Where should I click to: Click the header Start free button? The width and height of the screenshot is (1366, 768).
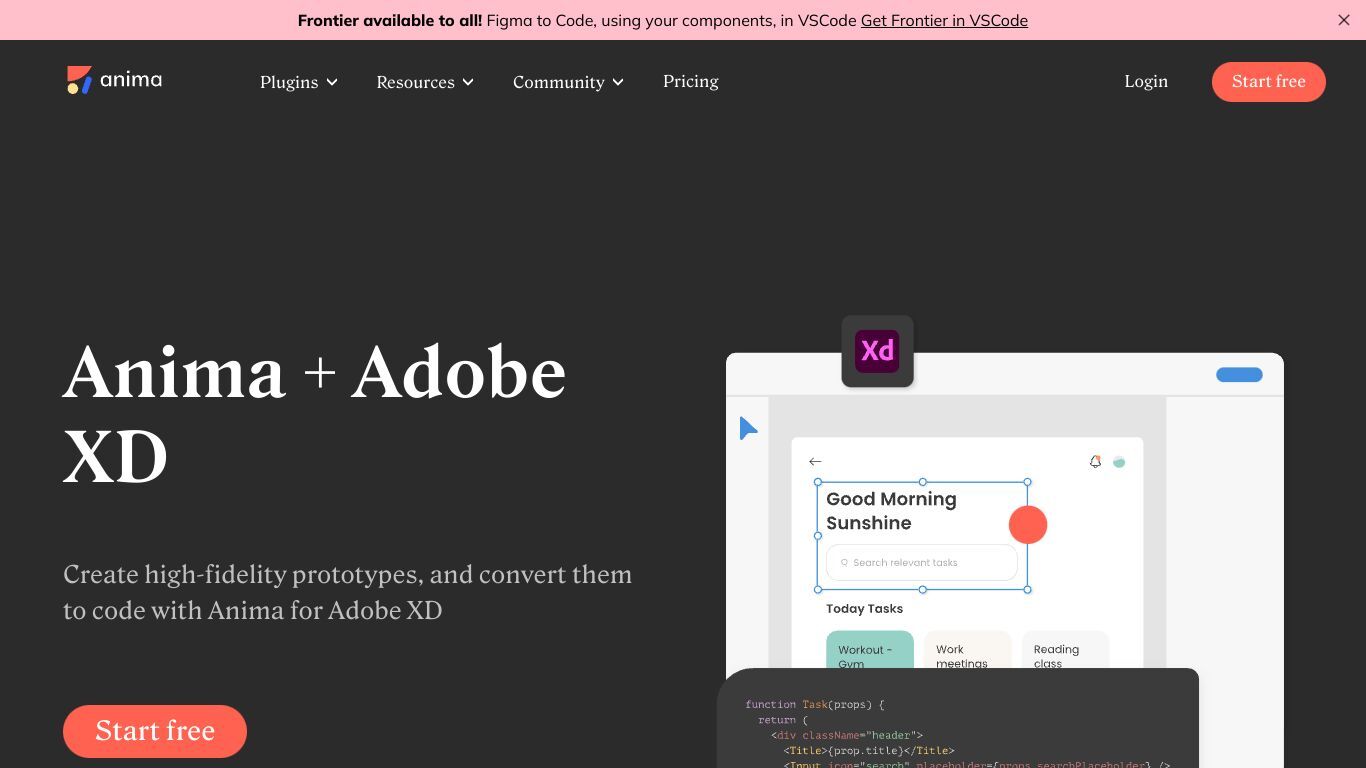[1269, 82]
